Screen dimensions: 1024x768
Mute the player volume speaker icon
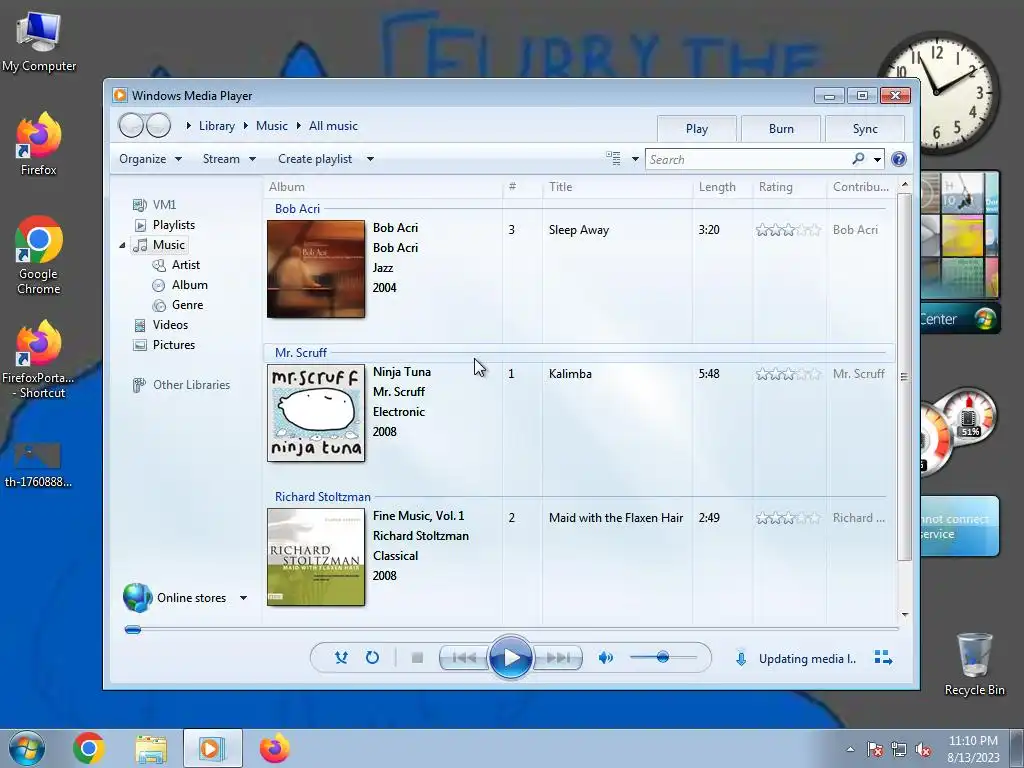pyautogui.click(x=605, y=658)
